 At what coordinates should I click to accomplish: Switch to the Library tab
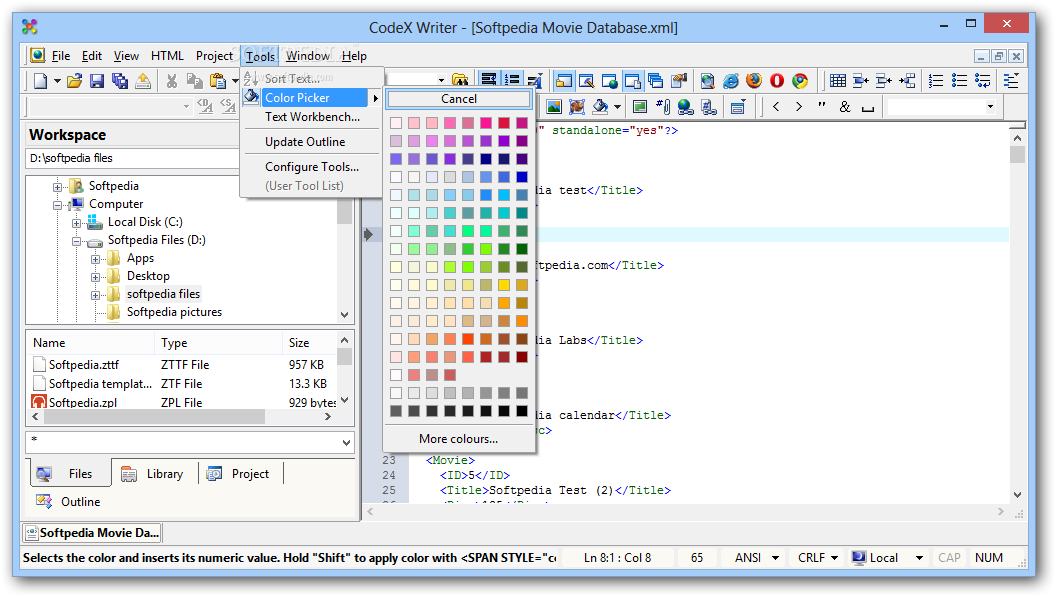pyautogui.click(x=154, y=474)
